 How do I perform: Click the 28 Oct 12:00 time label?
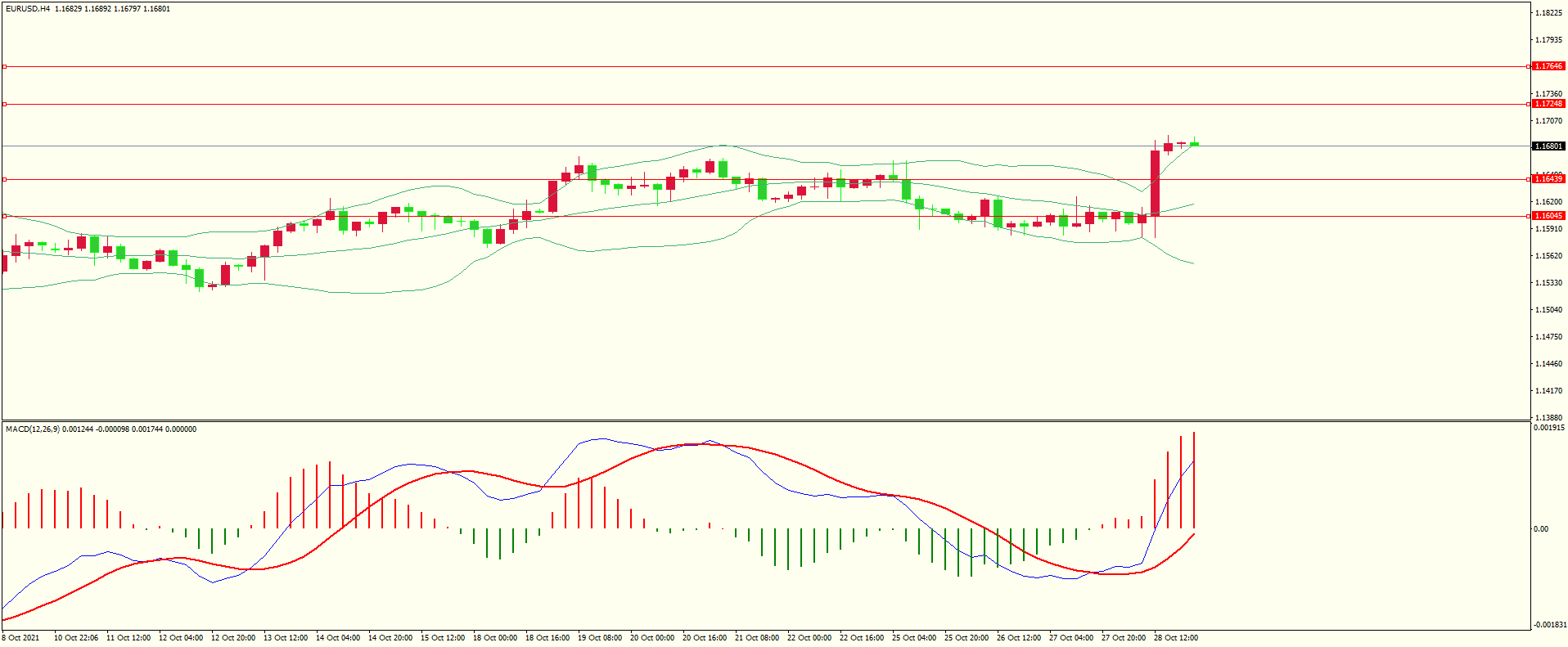(1176, 638)
